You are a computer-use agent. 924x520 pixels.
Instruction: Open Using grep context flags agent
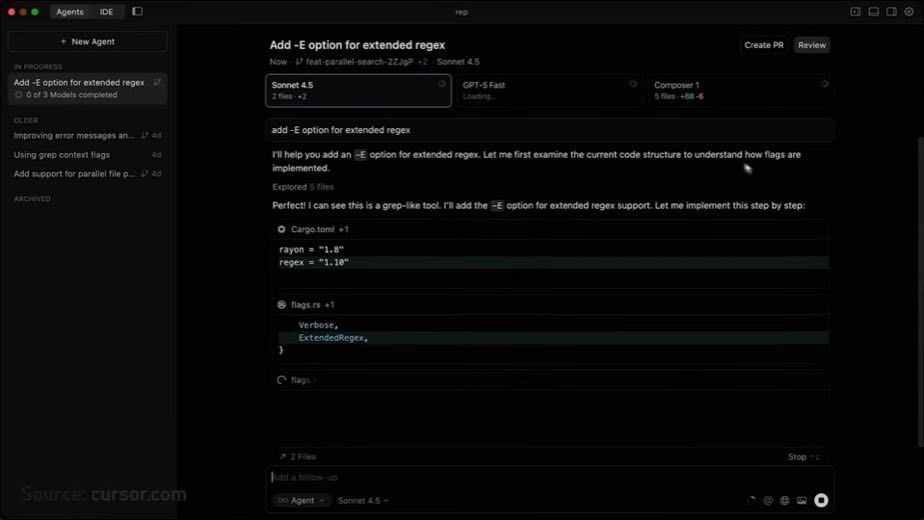(x=88, y=154)
